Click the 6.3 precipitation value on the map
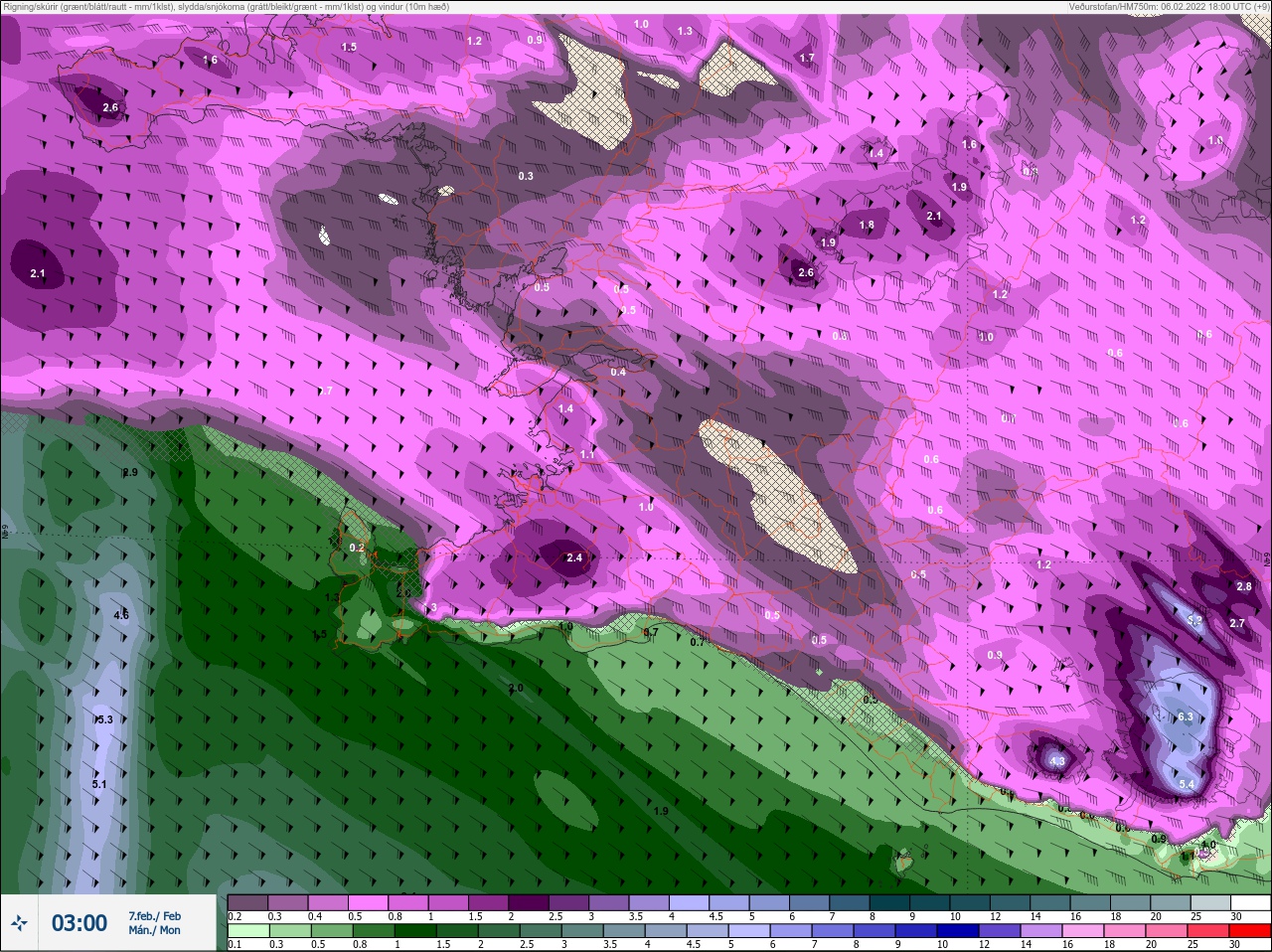 pyautogui.click(x=1186, y=716)
